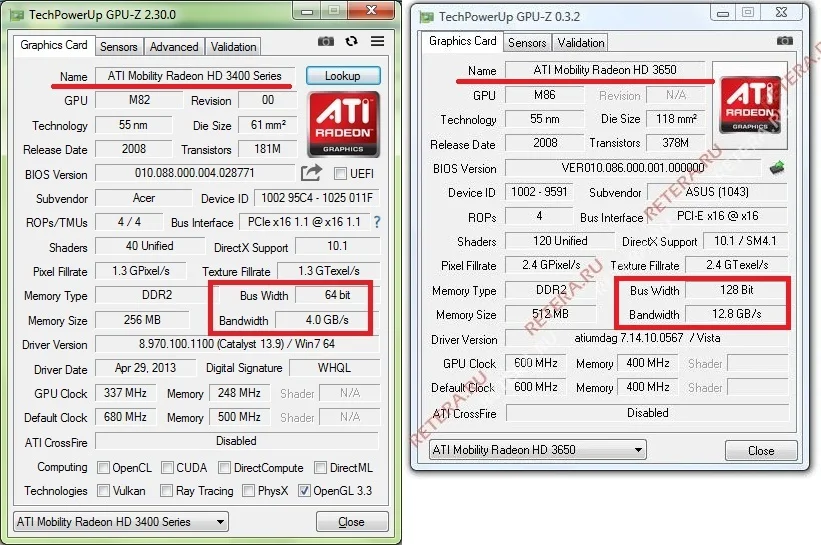
Task: Click the Transistors value 181M
Action: point(268,149)
